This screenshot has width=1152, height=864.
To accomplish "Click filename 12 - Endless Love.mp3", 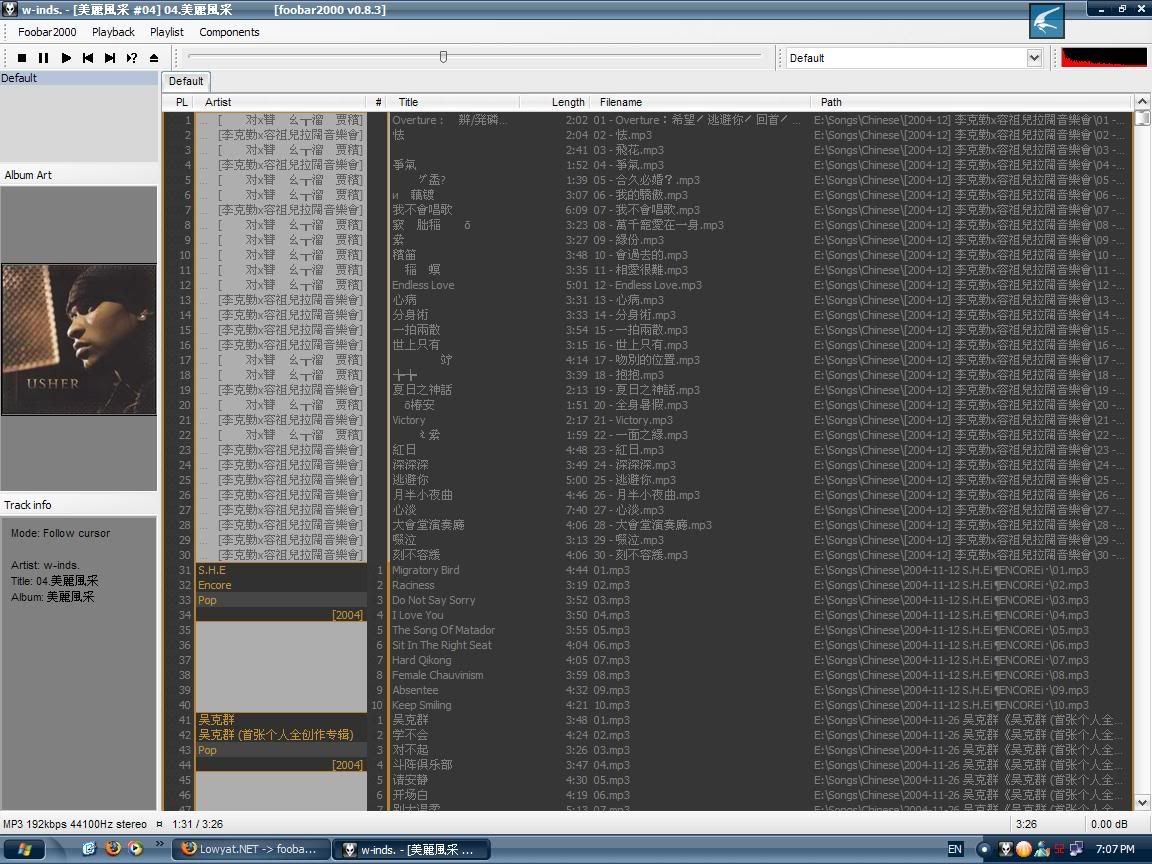I will coord(647,285).
